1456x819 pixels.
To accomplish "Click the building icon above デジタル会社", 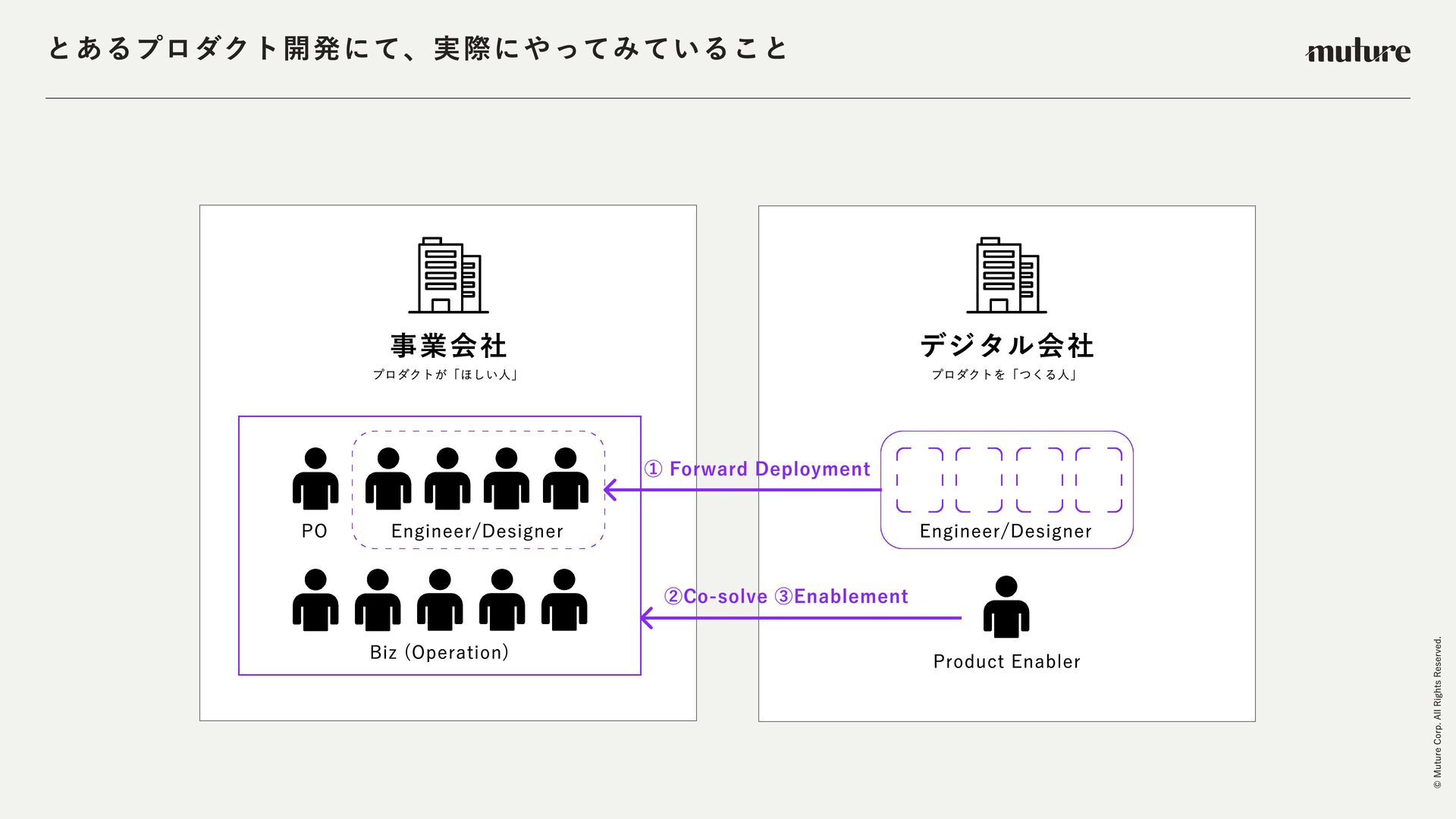I will (1006, 275).
